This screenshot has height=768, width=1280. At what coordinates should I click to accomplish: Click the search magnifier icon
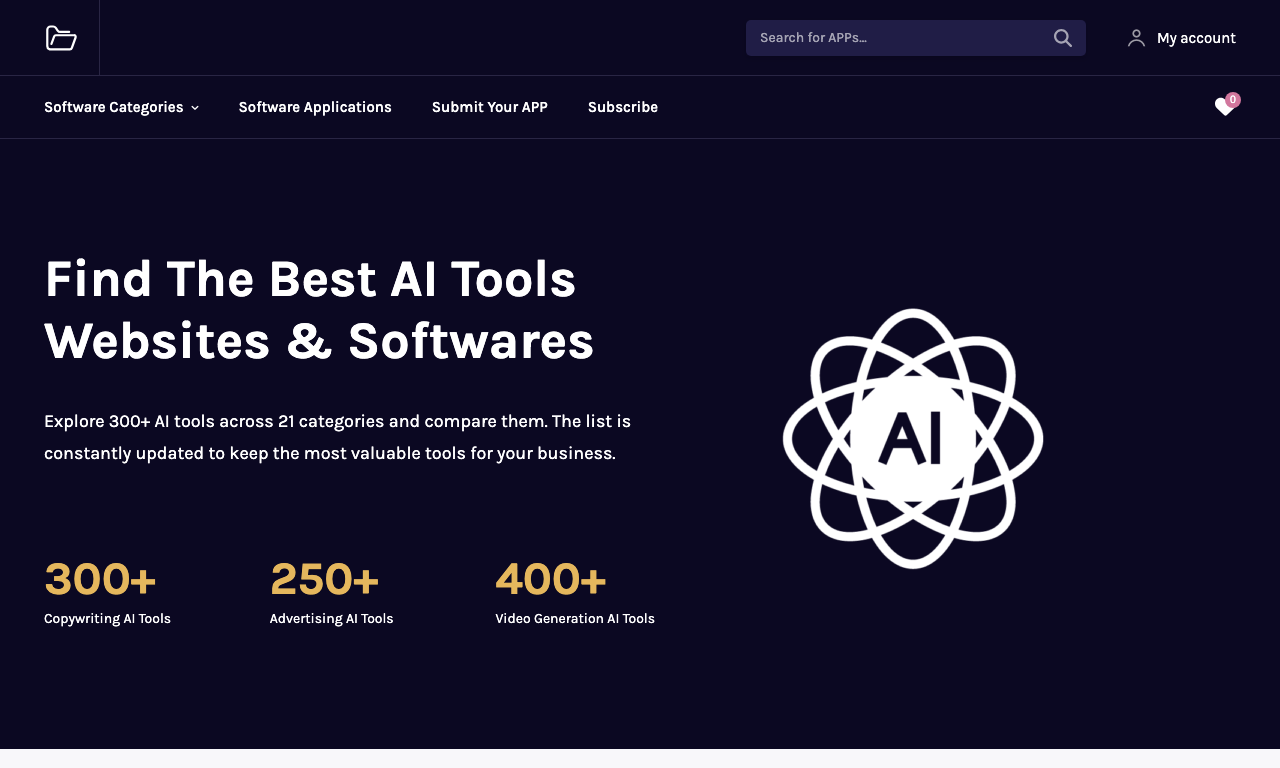[x=1063, y=38]
